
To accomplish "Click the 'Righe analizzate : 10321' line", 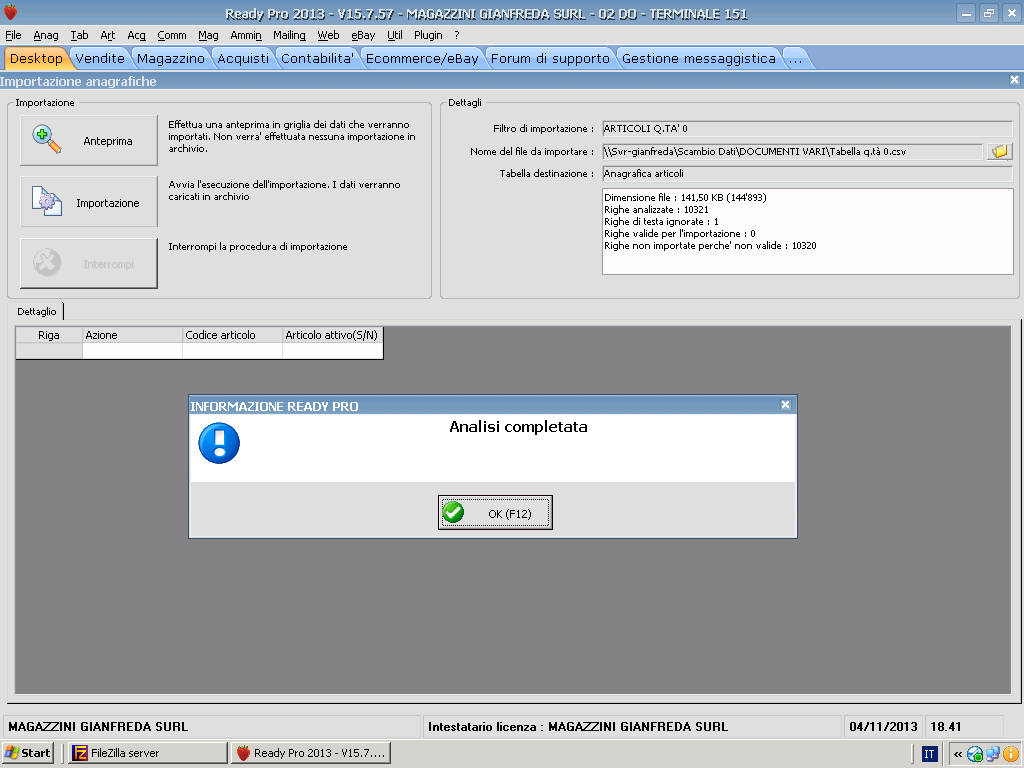I will point(656,210).
